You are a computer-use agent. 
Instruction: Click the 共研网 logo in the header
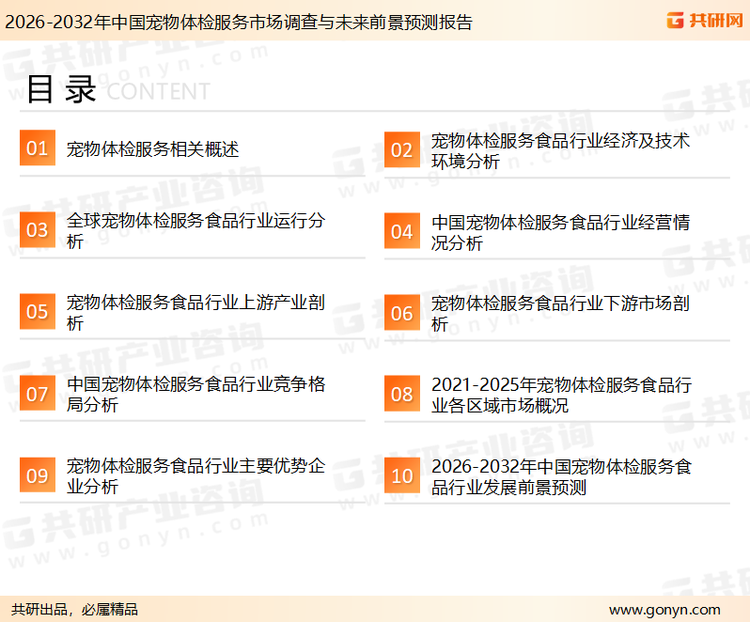point(705,20)
